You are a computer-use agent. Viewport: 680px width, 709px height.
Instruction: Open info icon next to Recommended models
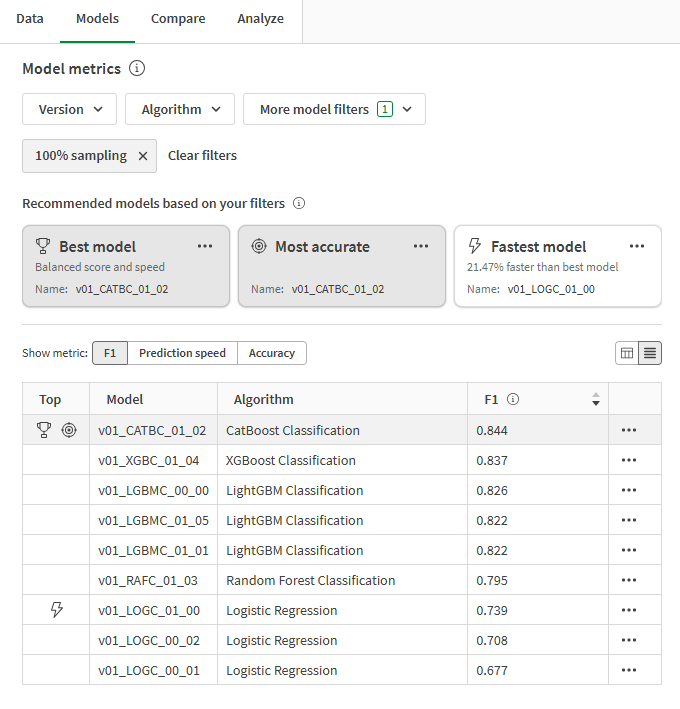[298, 204]
